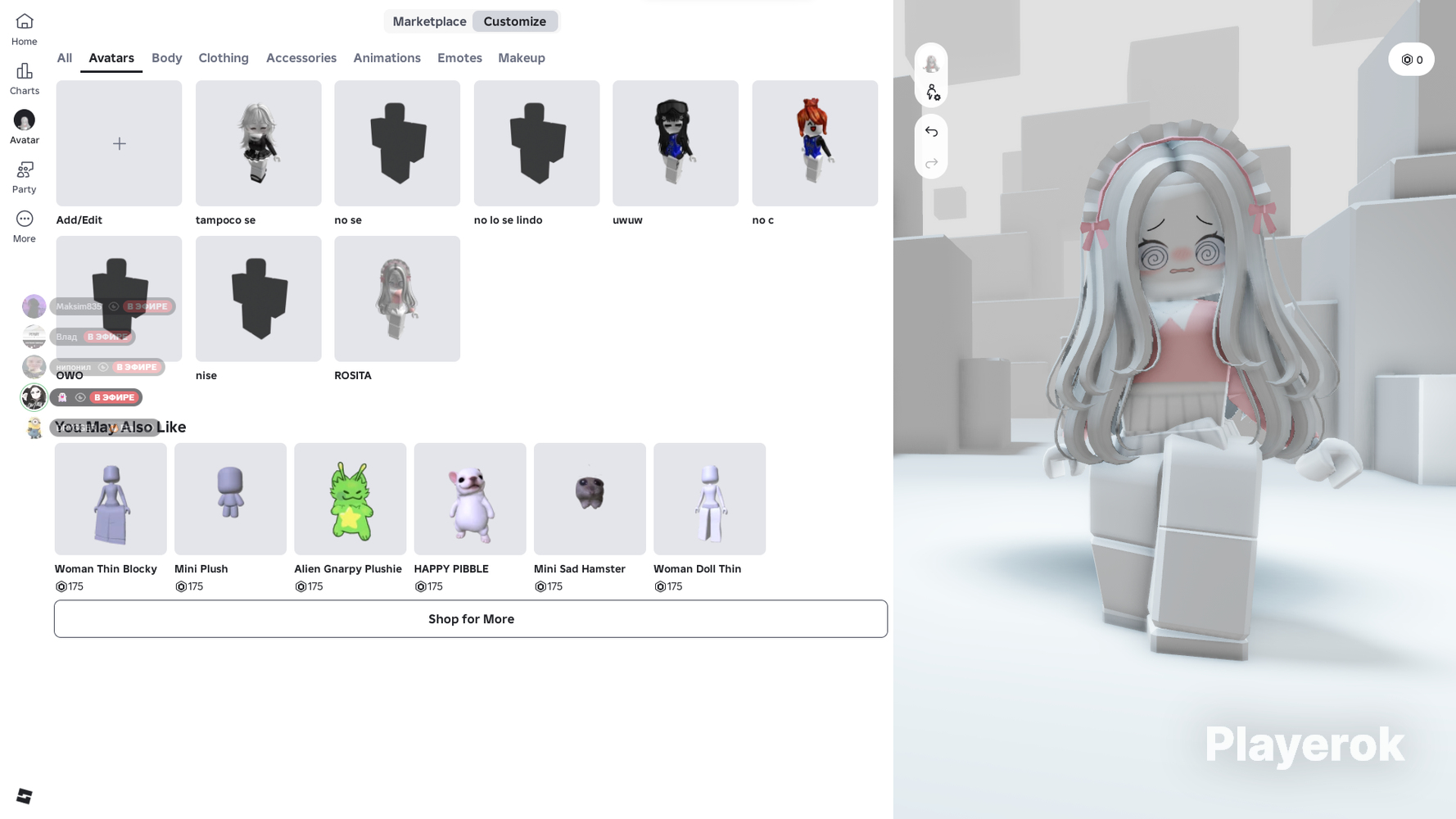Click the 175 price under Mini Plush

(189, 587)
